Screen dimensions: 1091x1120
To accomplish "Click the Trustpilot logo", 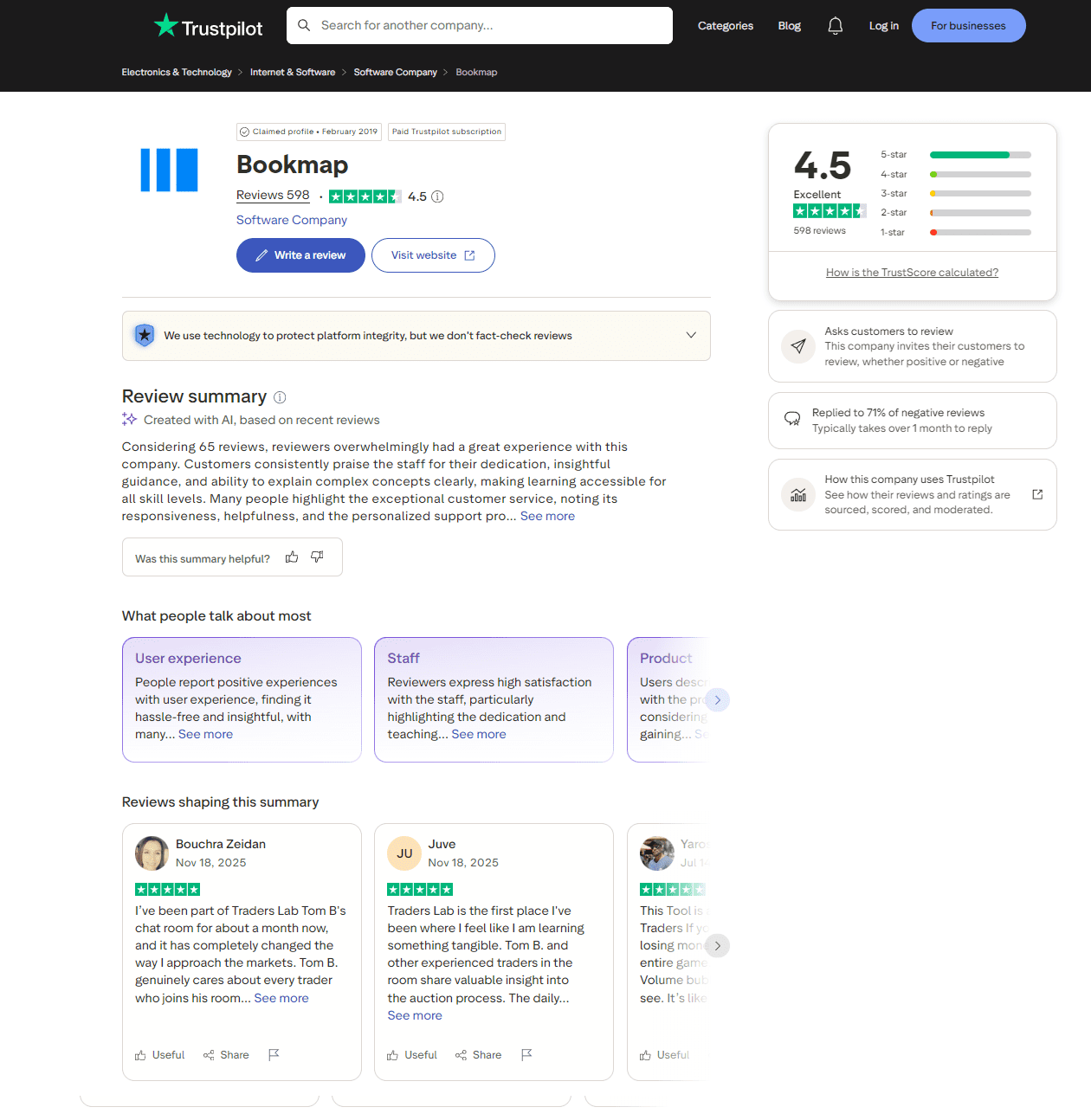I will [208, 26].
